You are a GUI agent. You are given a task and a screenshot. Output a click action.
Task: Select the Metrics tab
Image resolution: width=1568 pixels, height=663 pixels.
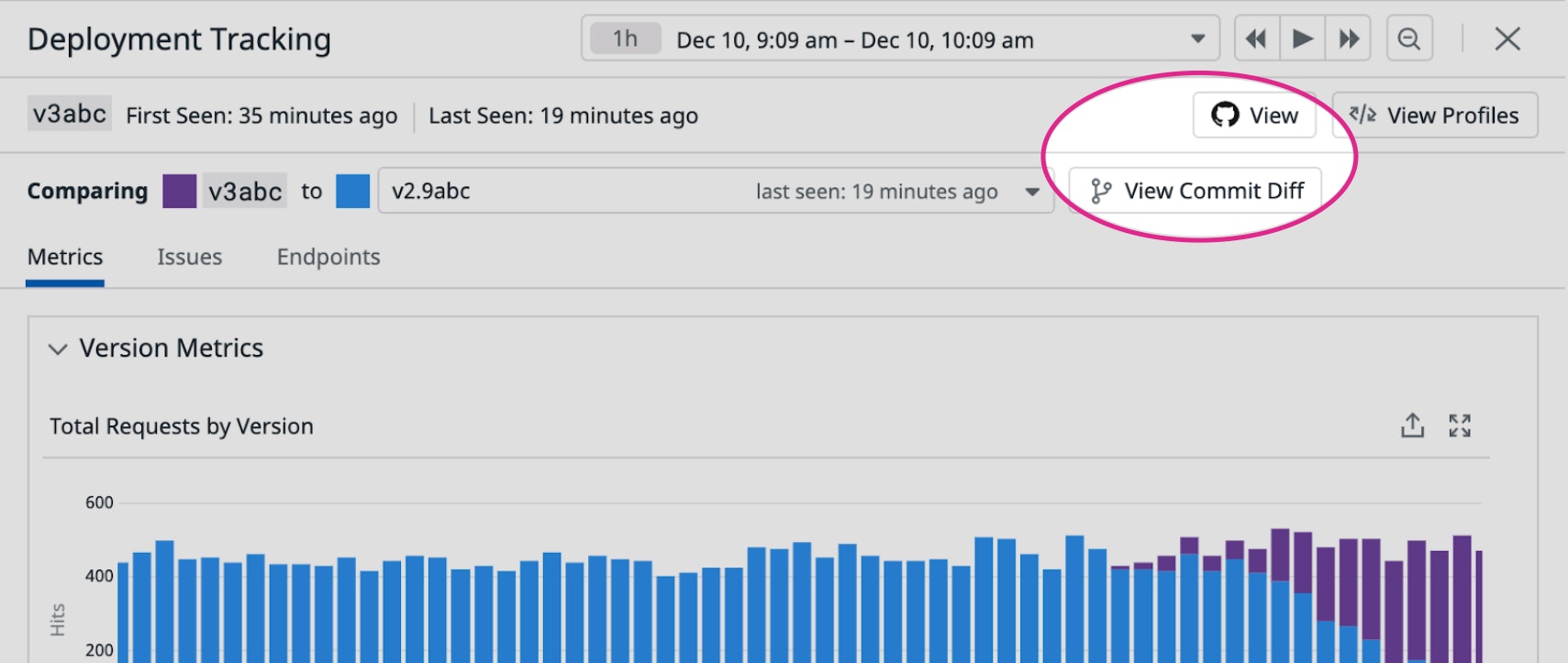coord(65,257)
